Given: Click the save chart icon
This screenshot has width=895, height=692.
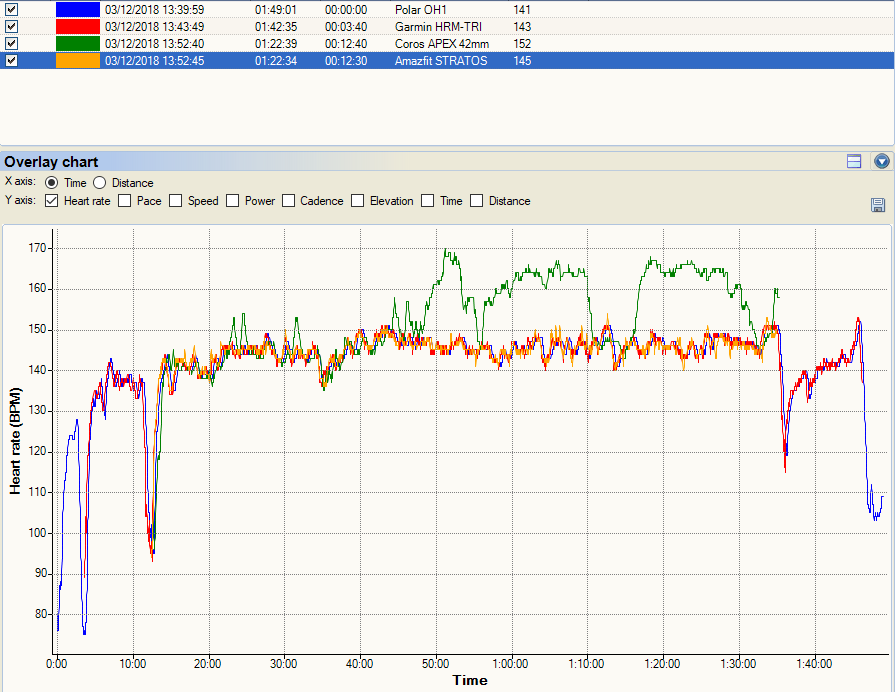Looking at the screenshot, I should 878,205.
